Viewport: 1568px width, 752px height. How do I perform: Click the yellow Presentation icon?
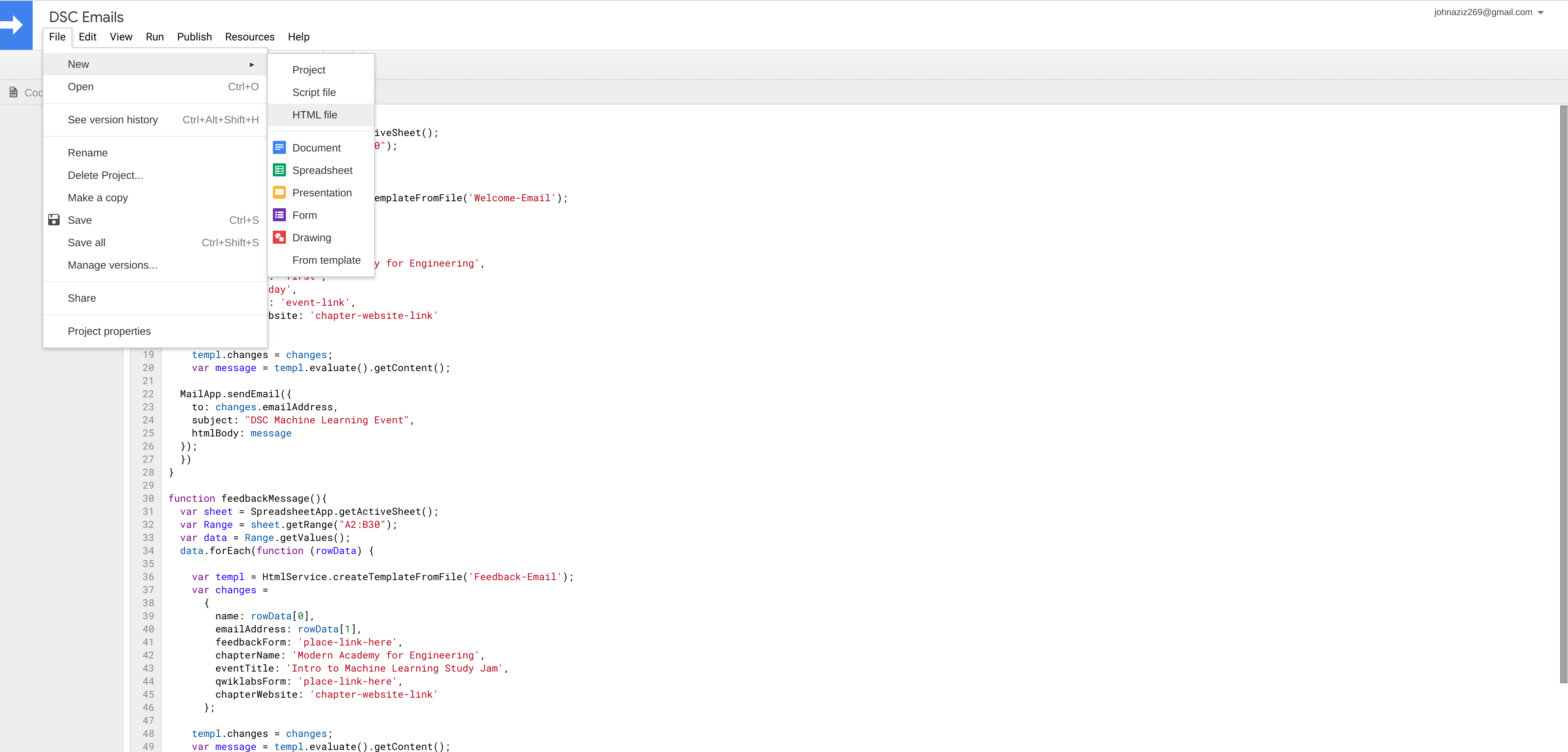279,192
